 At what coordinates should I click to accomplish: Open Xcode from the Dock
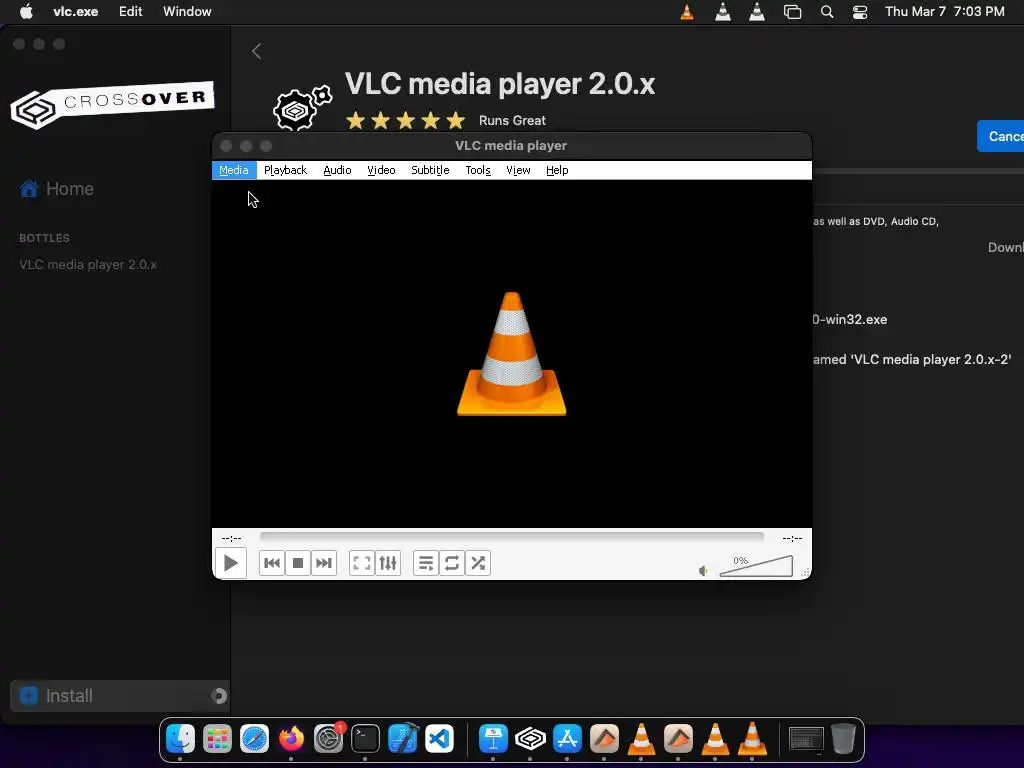[x=402, y=739]
